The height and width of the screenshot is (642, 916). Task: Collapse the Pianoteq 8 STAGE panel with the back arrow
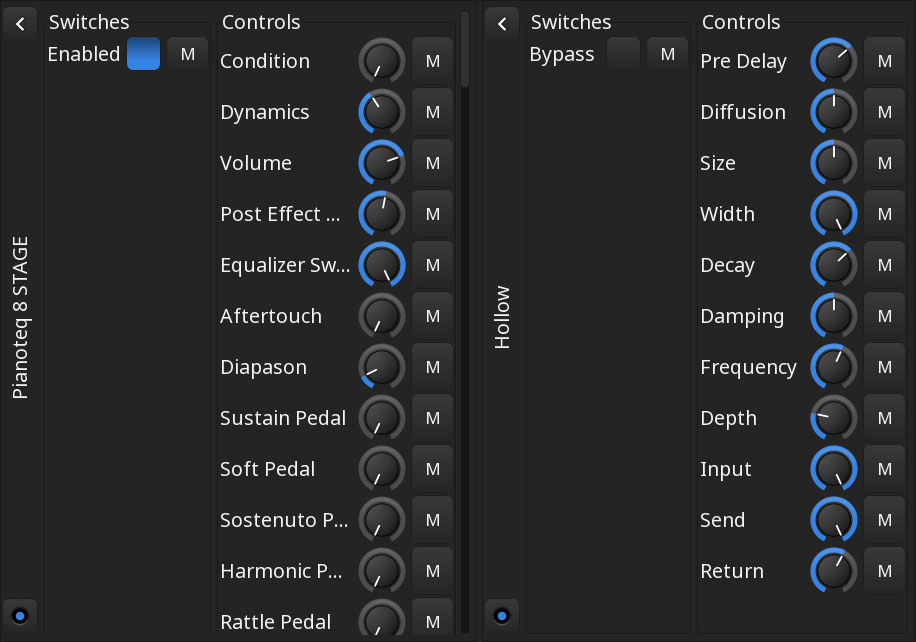click(x=20, y=24)
